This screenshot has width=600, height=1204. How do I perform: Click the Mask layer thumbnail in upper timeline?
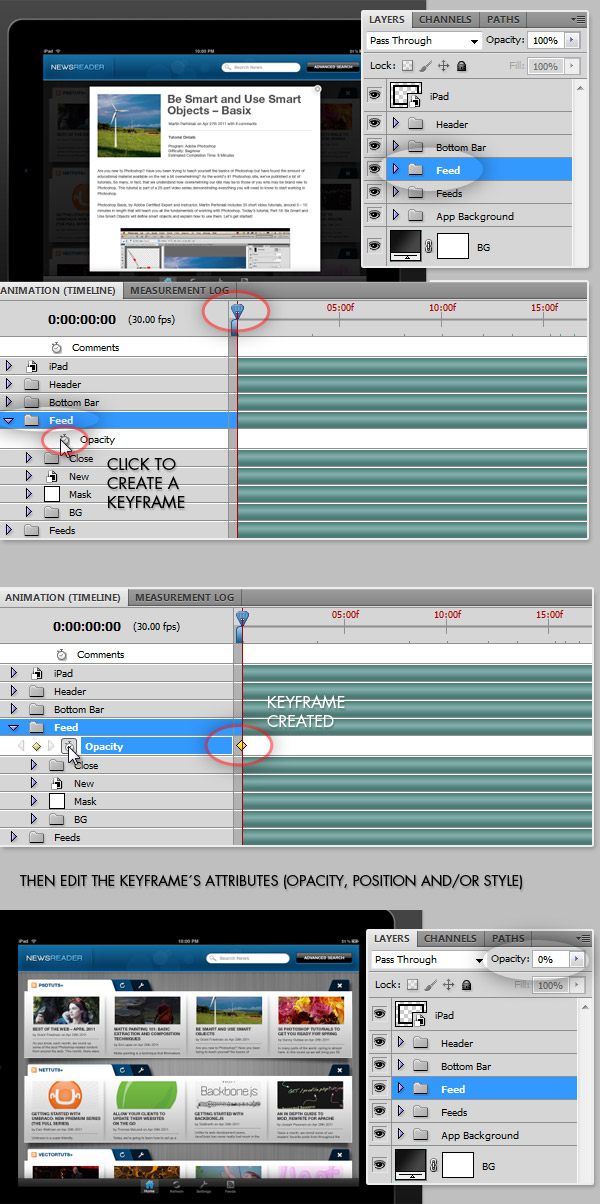point(52,494)
